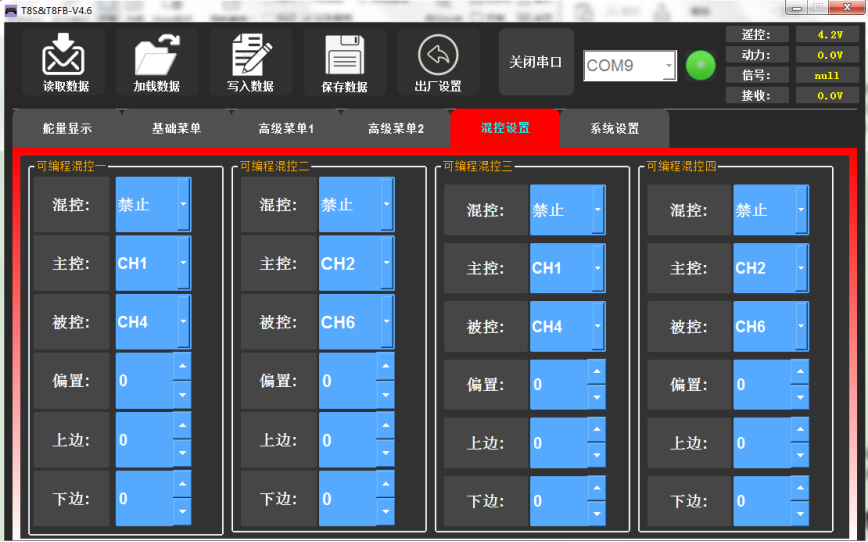Decrease 上边 value in mix two with down arrow
This screenshot has height=542, width=868.
385,453
